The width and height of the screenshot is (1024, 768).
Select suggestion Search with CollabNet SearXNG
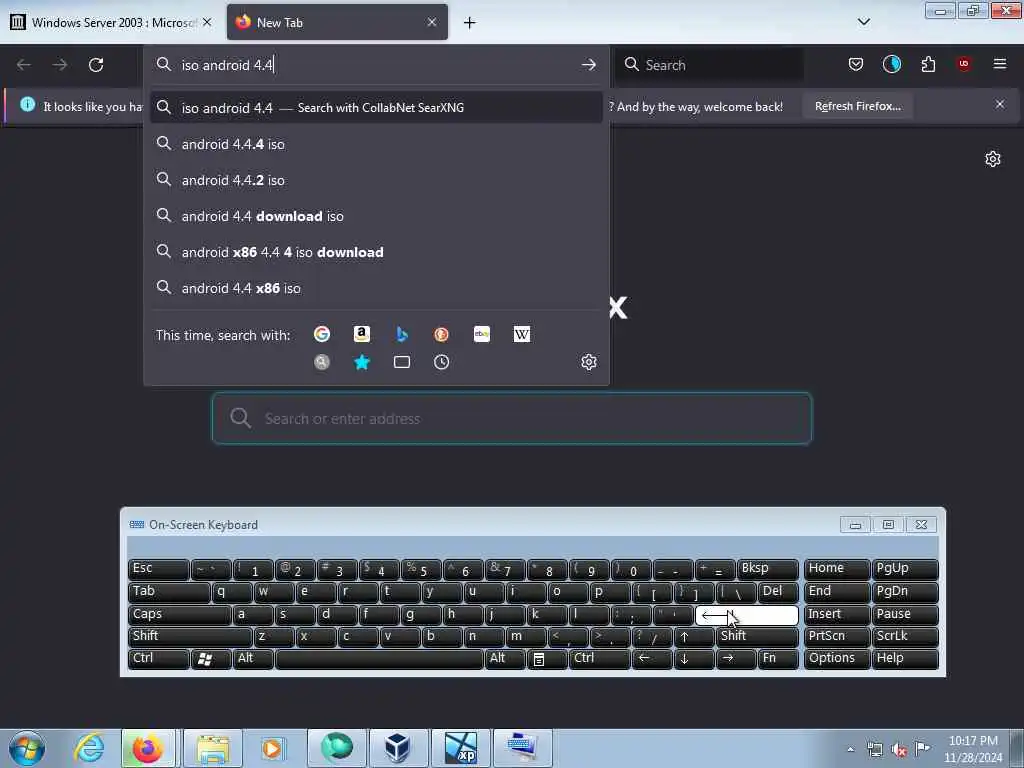pos(376,108)
